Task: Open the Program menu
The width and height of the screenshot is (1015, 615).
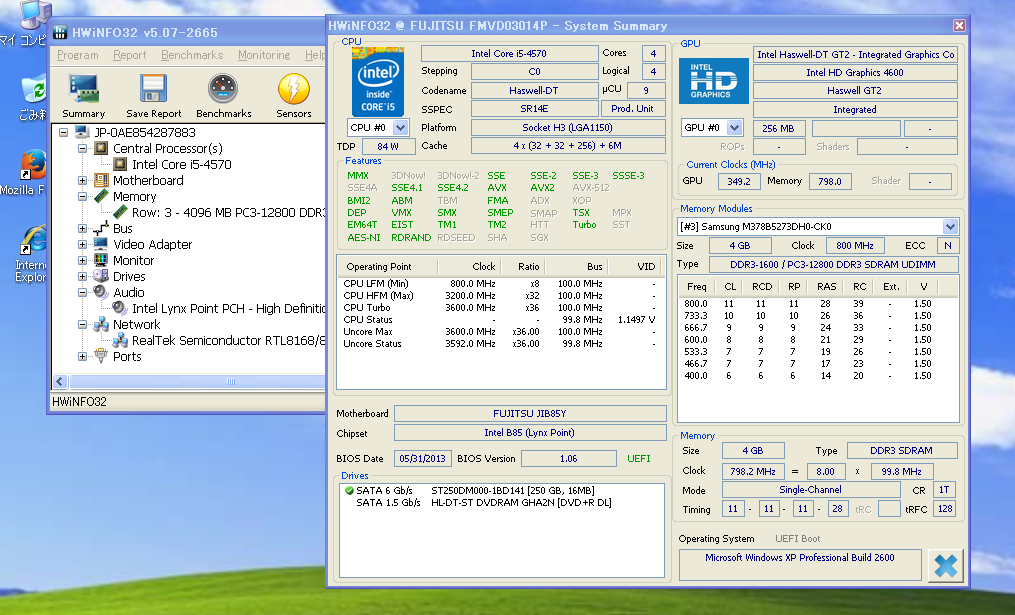Action: point(77,56)
